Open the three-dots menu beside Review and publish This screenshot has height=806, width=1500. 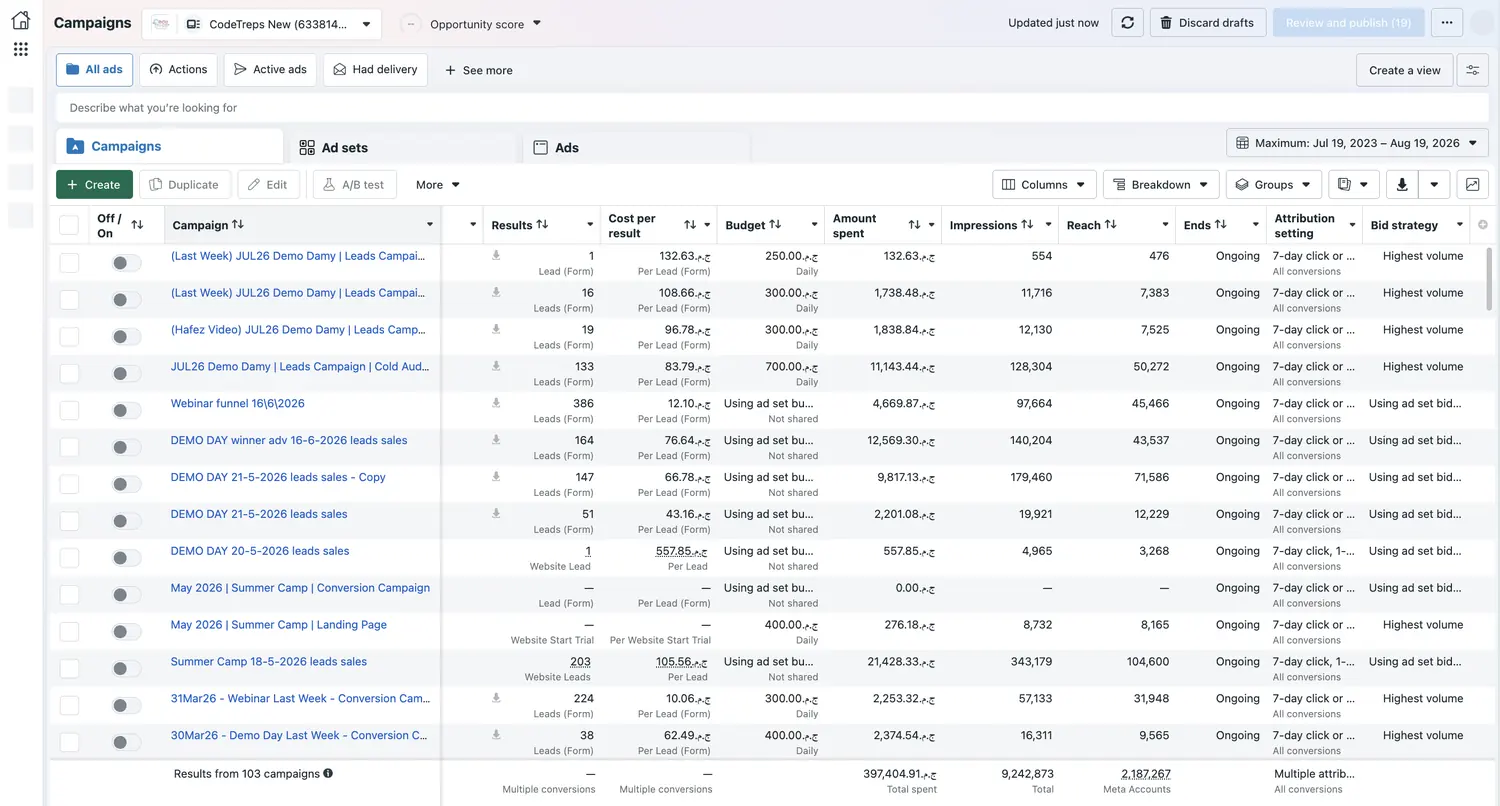click(1447, 23)
